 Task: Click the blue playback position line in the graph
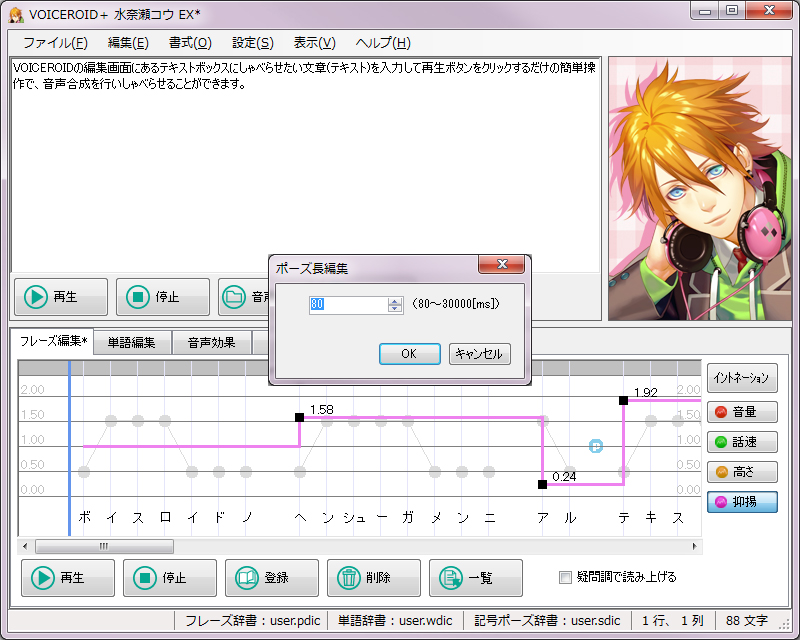point(69,448)
